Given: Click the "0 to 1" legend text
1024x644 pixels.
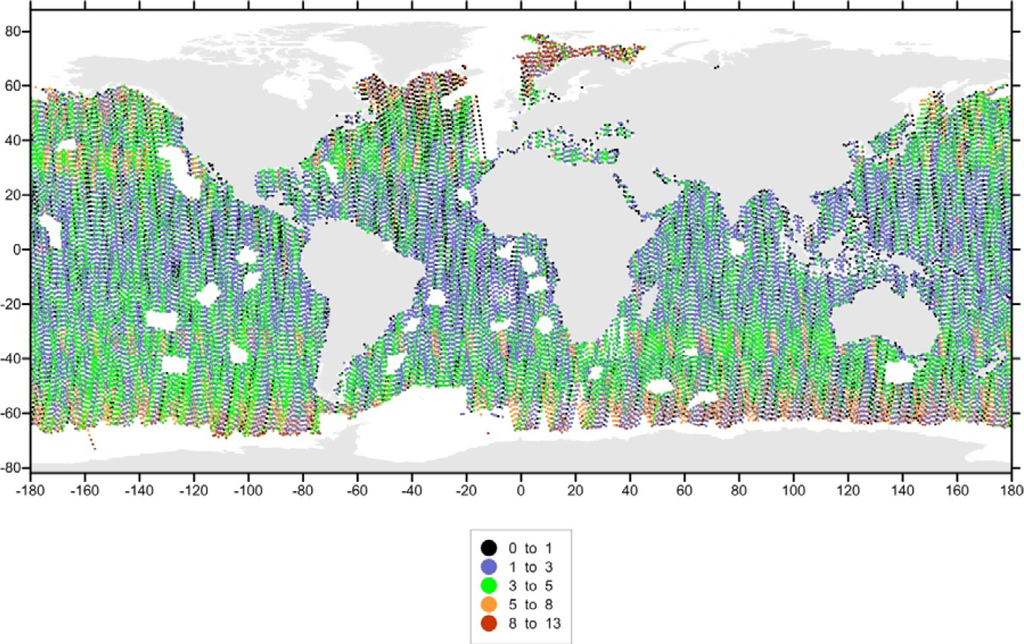Looking at the screenshot, I should point(529,547).
